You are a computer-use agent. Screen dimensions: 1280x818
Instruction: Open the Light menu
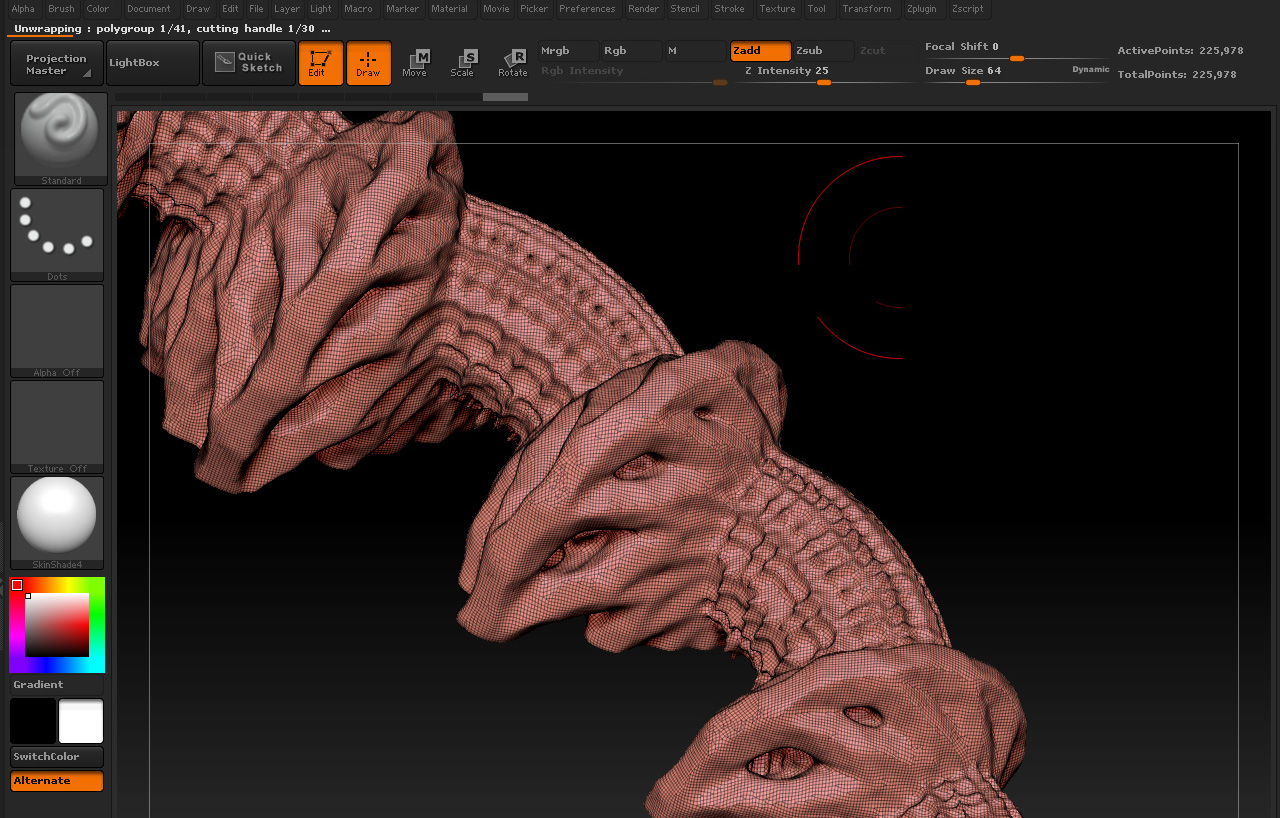pos(321,9)
